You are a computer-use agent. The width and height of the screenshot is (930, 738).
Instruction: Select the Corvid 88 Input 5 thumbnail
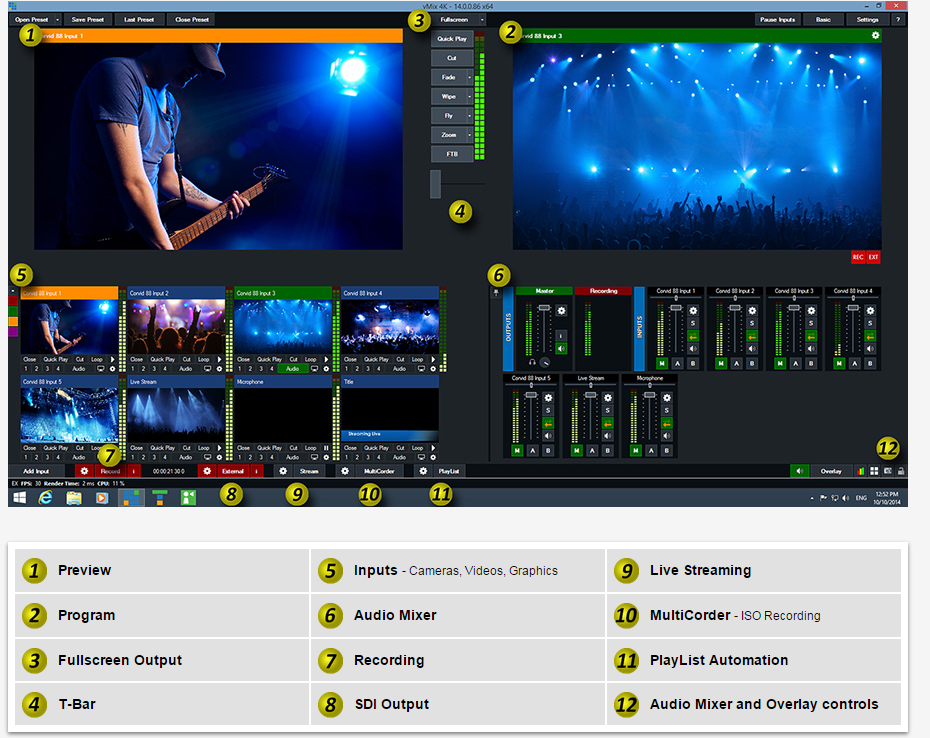pos(69,415)
